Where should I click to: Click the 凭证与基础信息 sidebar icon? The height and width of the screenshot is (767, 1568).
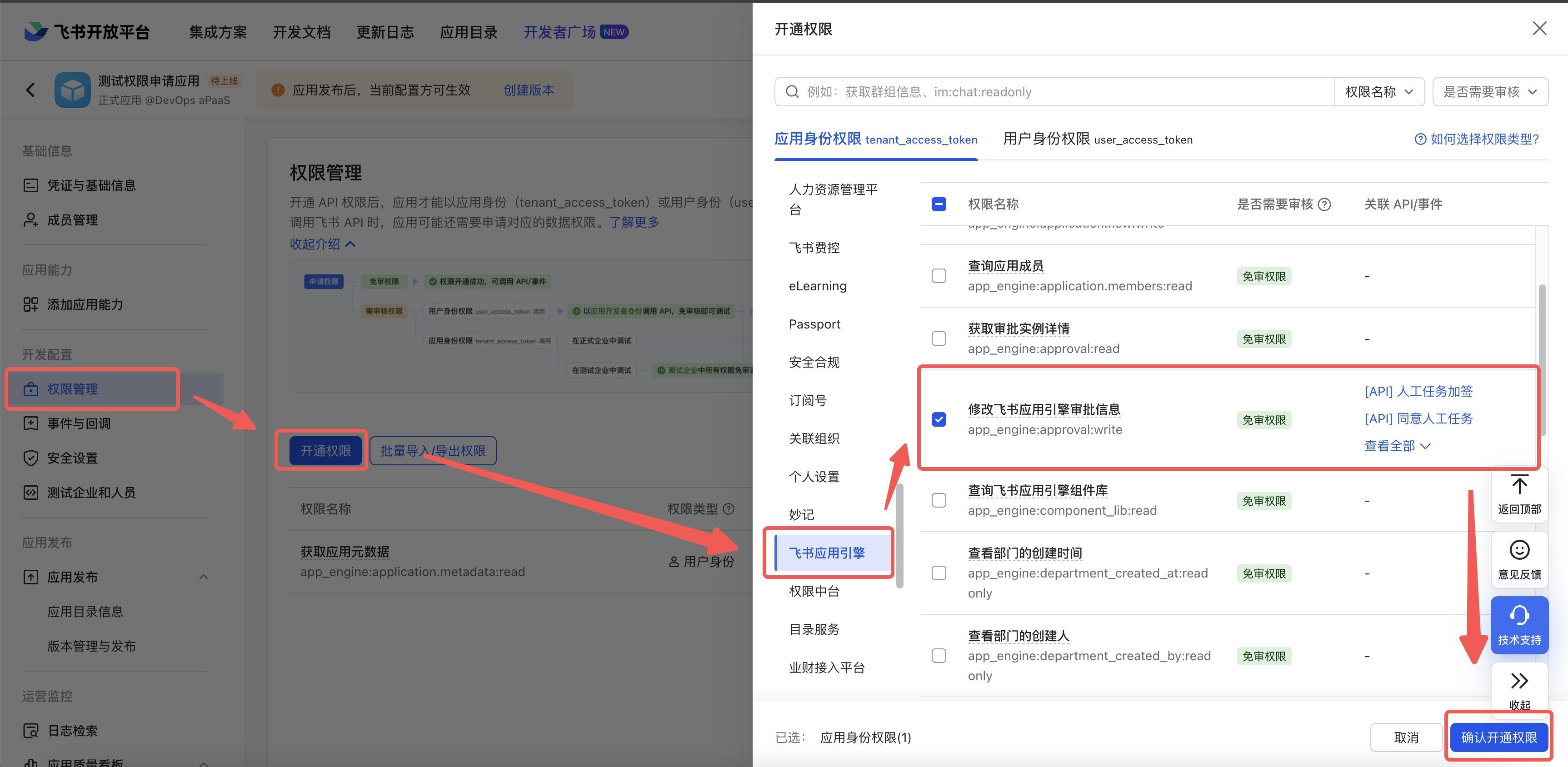[30, 185]
